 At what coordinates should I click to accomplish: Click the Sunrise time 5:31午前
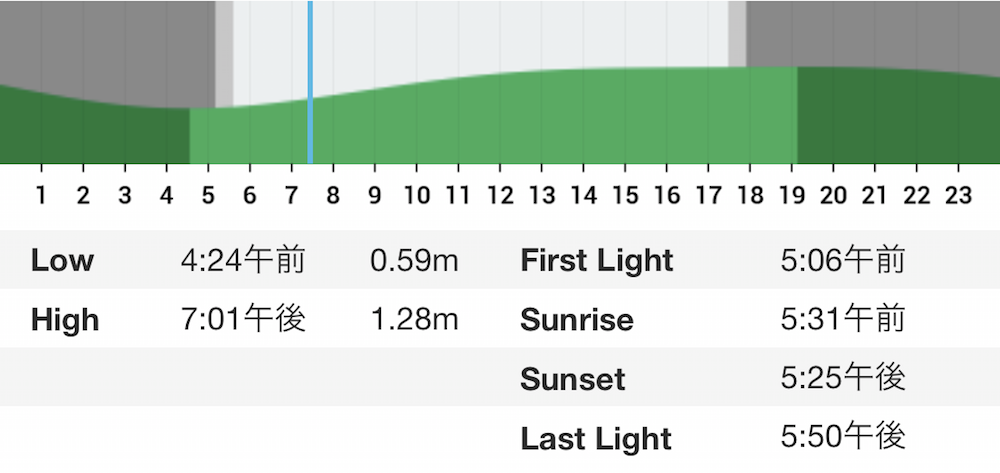[842, 319]
